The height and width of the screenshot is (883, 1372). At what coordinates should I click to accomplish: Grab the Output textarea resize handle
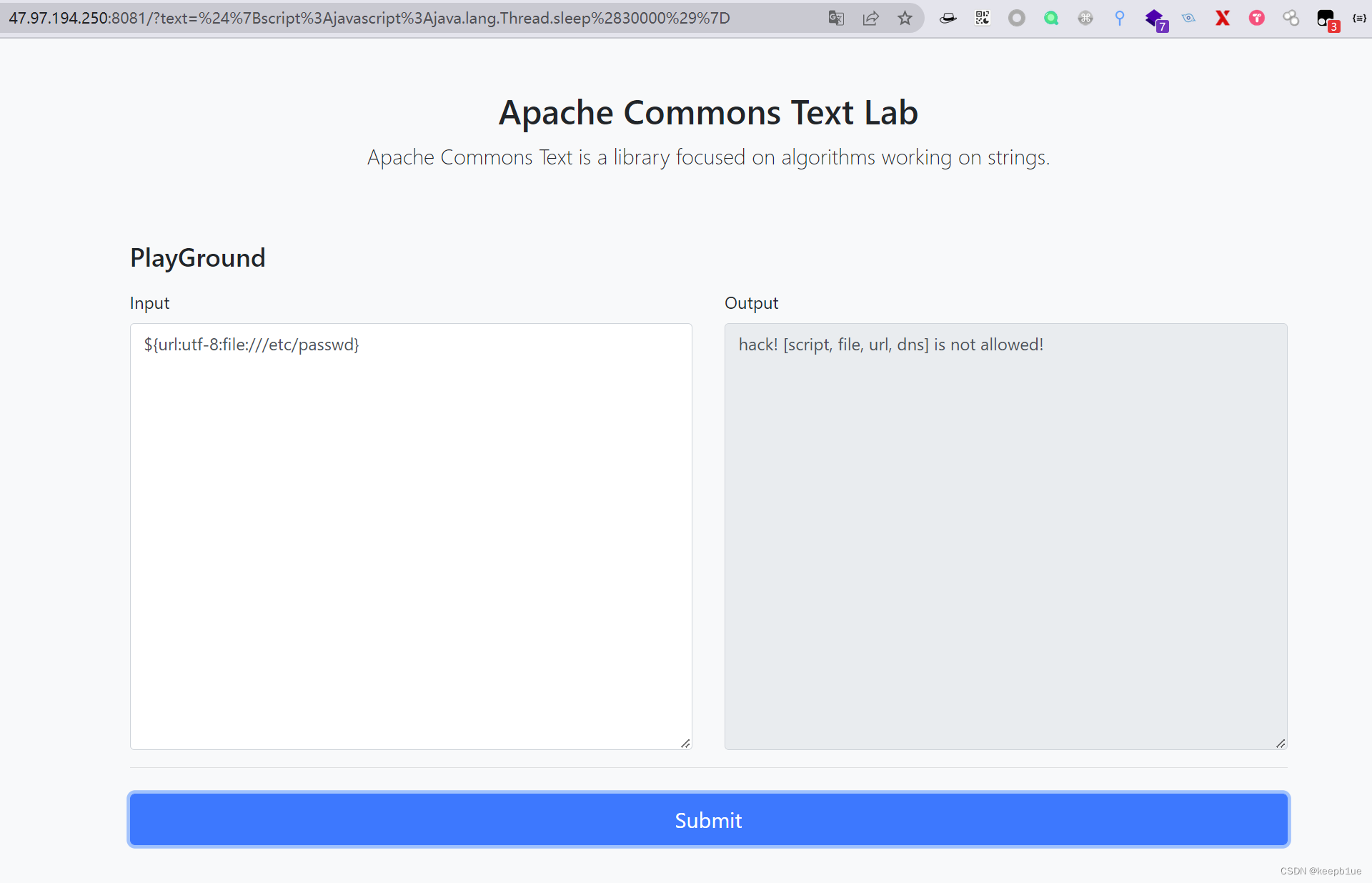(x=1281, y=744)
